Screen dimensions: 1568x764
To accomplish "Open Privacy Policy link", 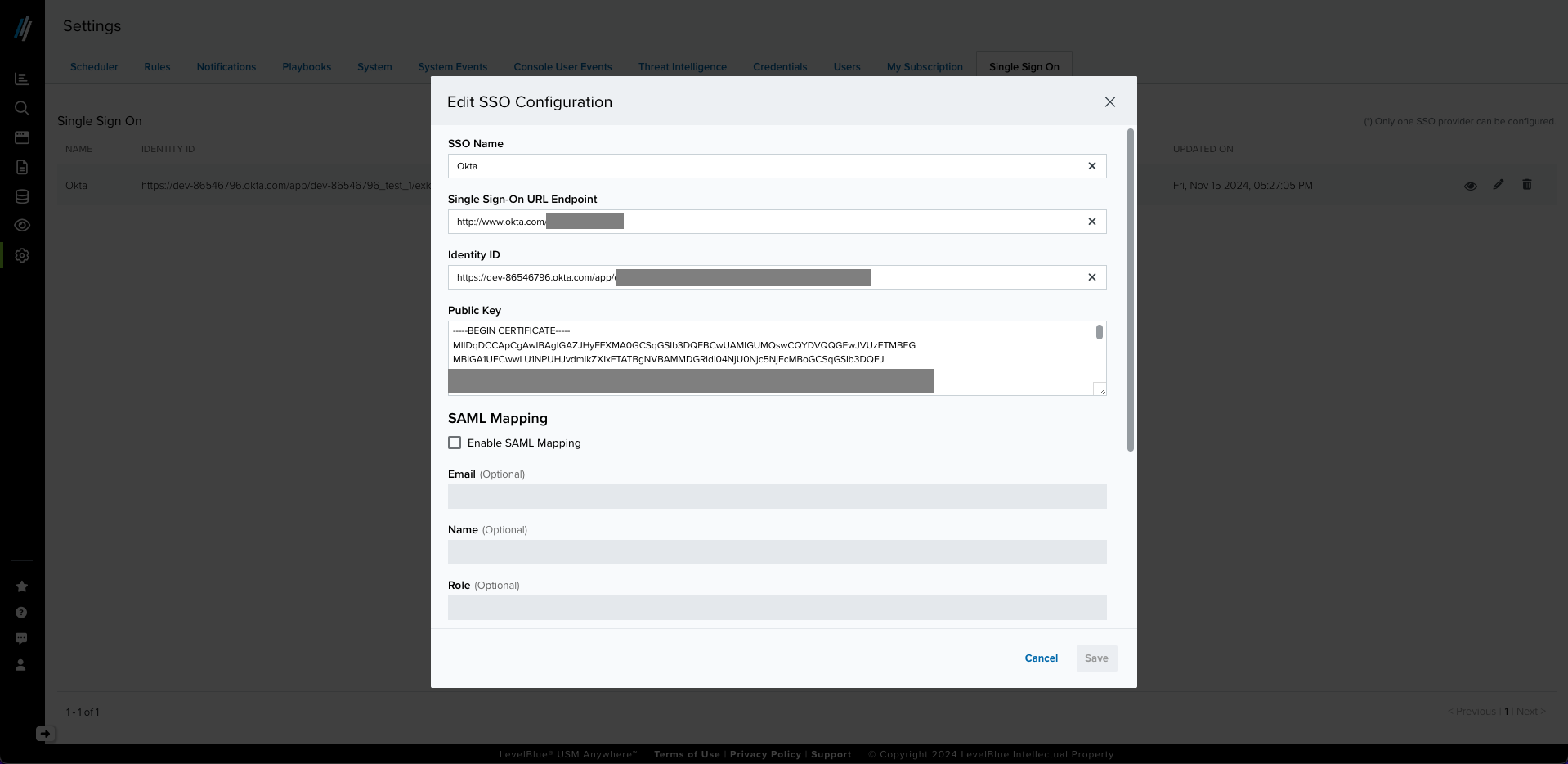I will point(765,754).
